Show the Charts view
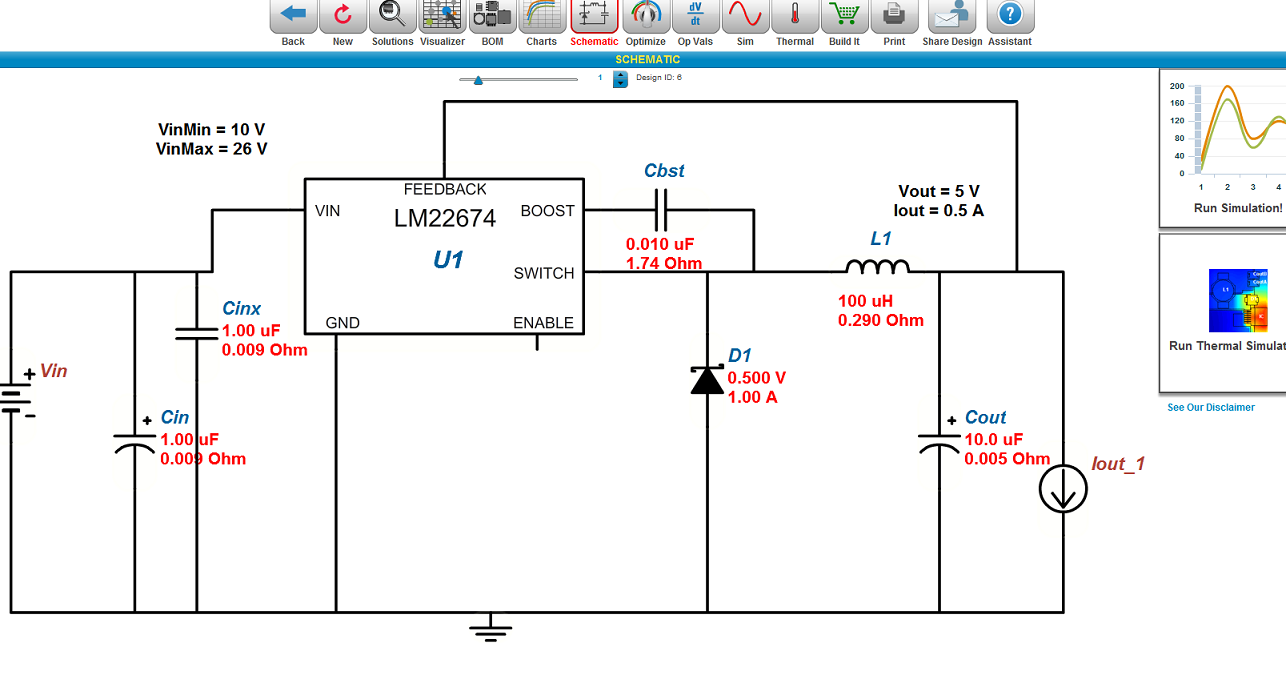This screenshot has height=675, width=1286. pos(542,17)
